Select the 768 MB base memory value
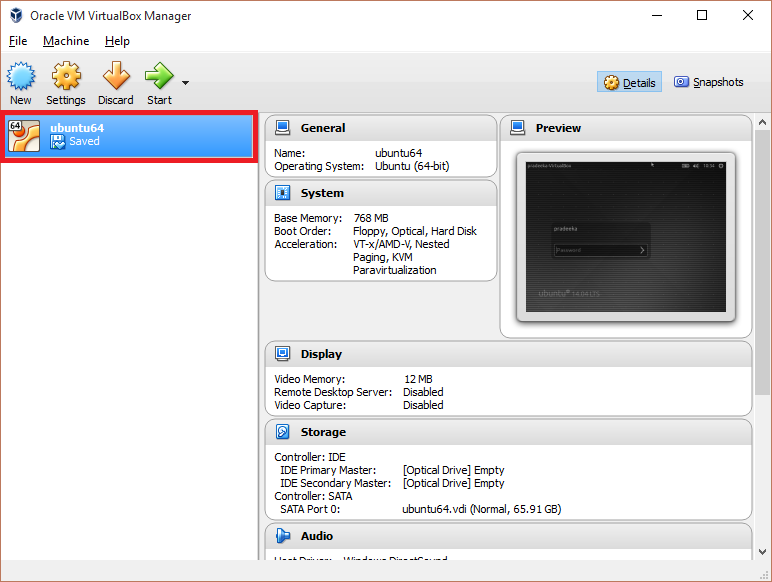This screenshot has width=772, height=582. (371, 218)
